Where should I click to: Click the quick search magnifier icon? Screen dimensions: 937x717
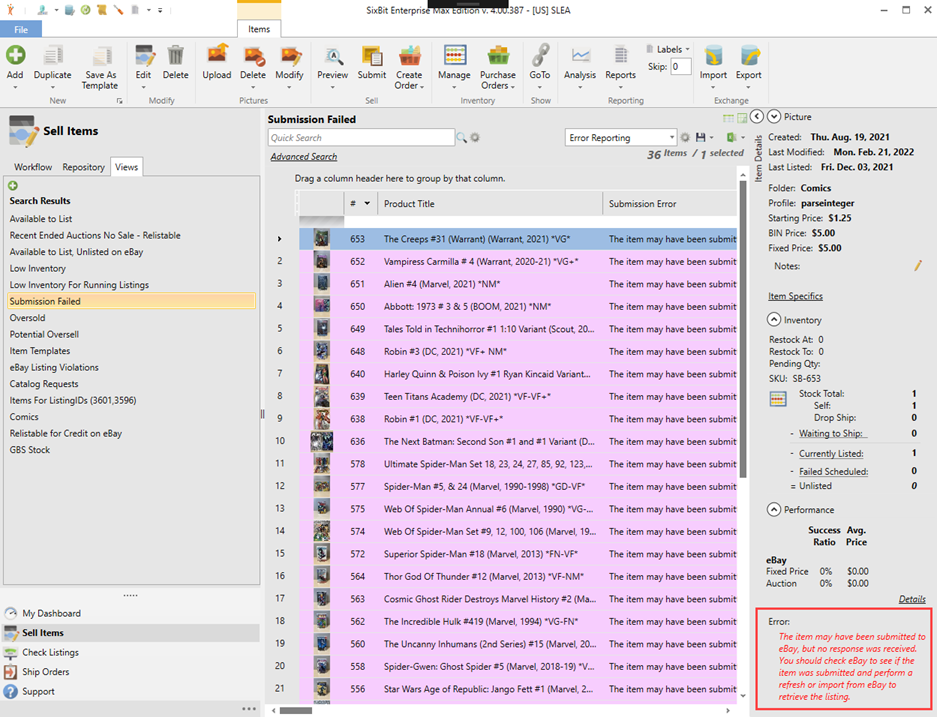462,137
